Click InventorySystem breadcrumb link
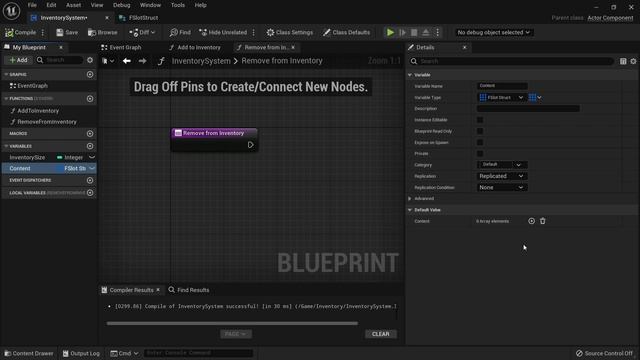The image size is (640, 360). 201,61
